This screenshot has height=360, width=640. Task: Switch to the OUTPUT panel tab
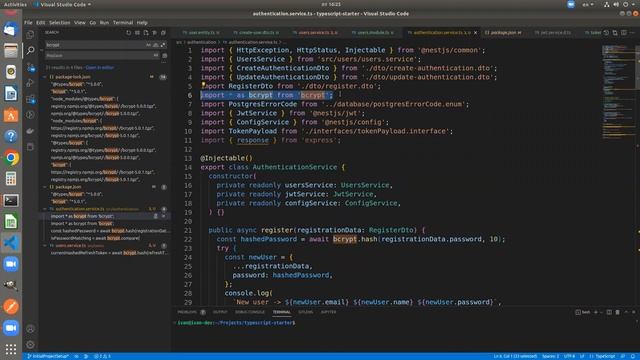[220, 312]
